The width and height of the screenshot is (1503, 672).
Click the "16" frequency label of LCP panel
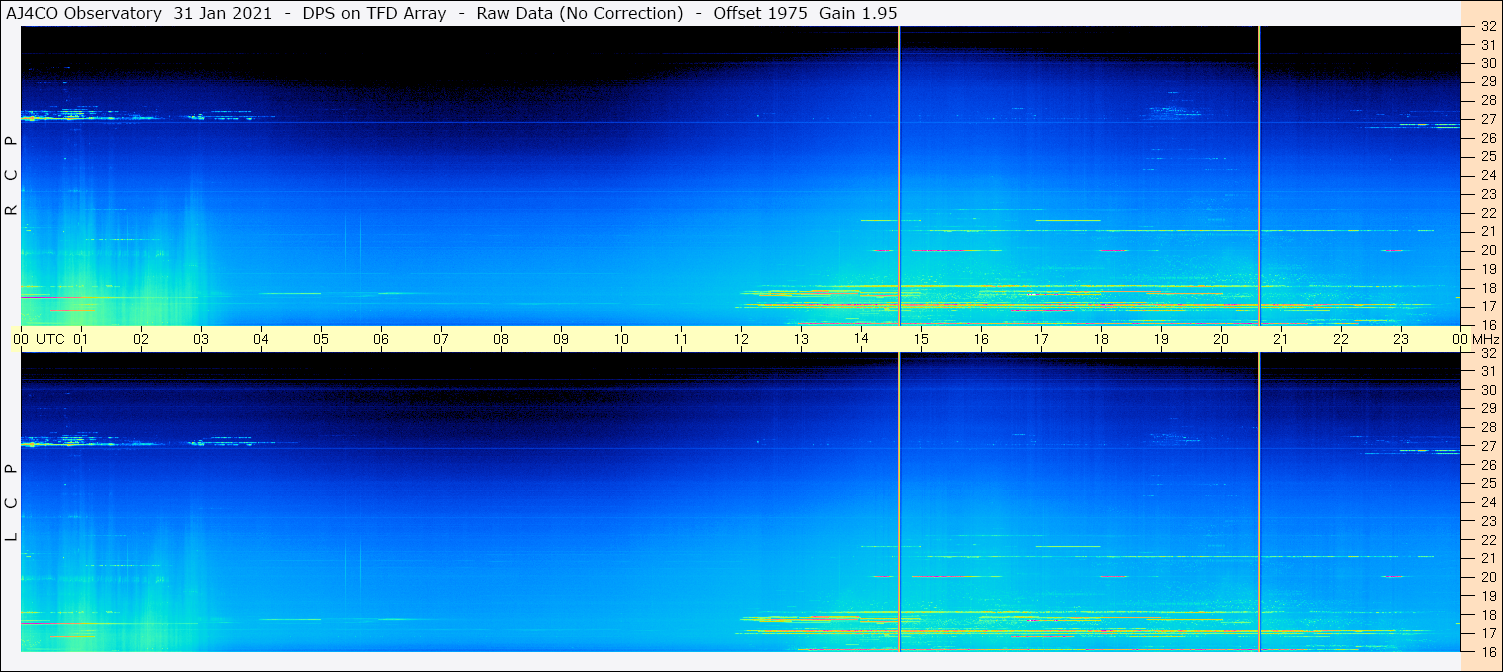coord(1487,651)
